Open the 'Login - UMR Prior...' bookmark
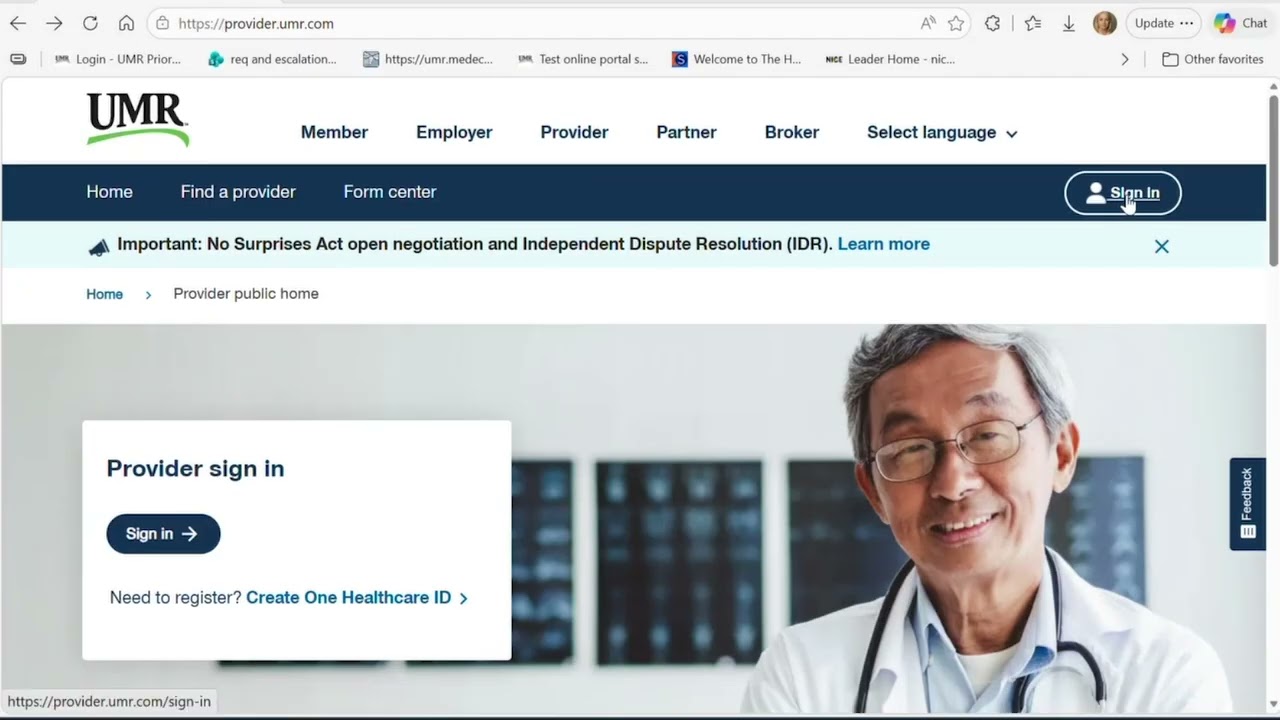The width and height of the screenshot is (1280, 720). pyautogui.click(x=118, y=59)
